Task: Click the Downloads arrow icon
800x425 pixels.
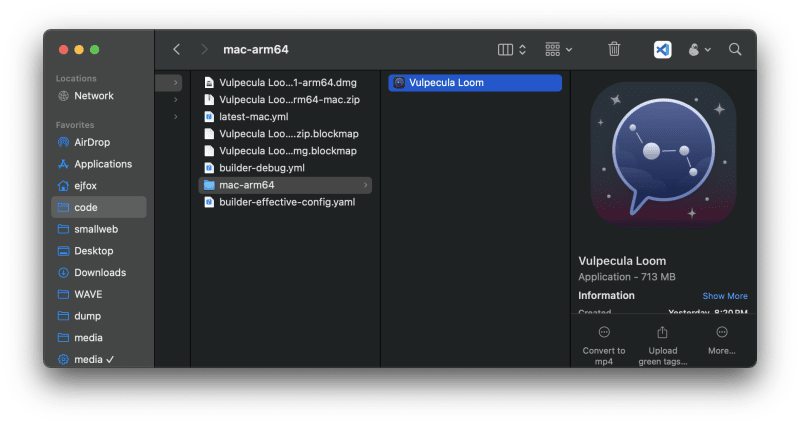Action: (x=63, y=272)
